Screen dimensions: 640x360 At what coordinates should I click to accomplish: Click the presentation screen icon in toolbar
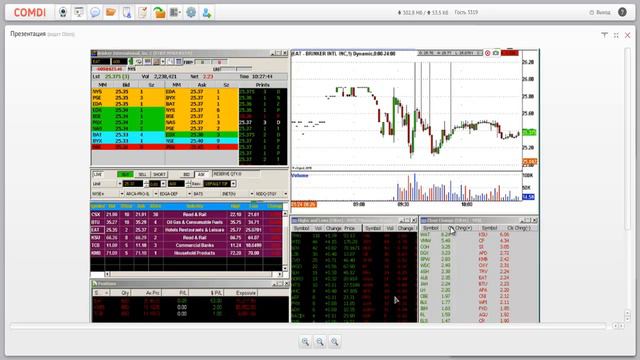79,12
